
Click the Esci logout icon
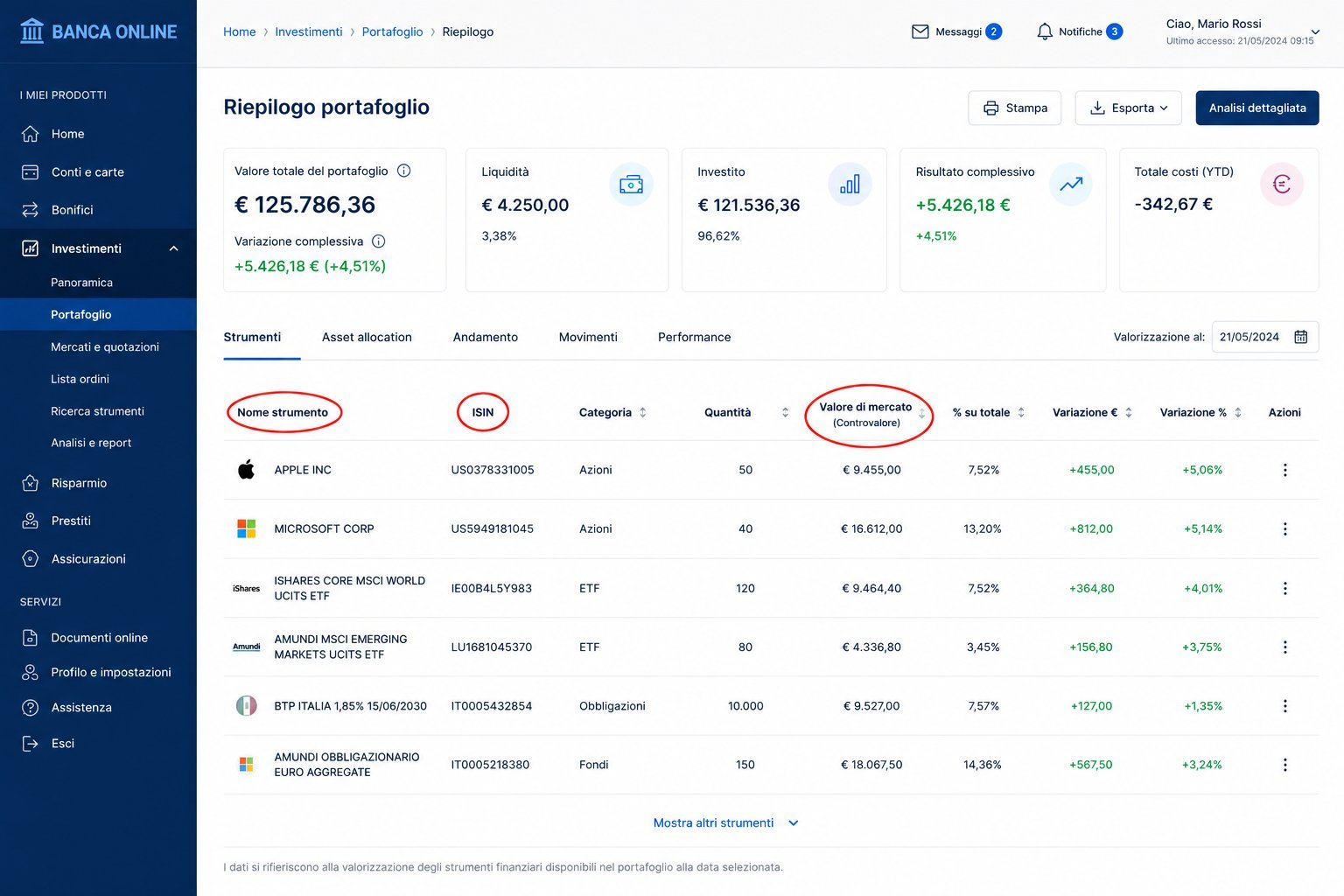pyautogui.click(x=30, y=744)
